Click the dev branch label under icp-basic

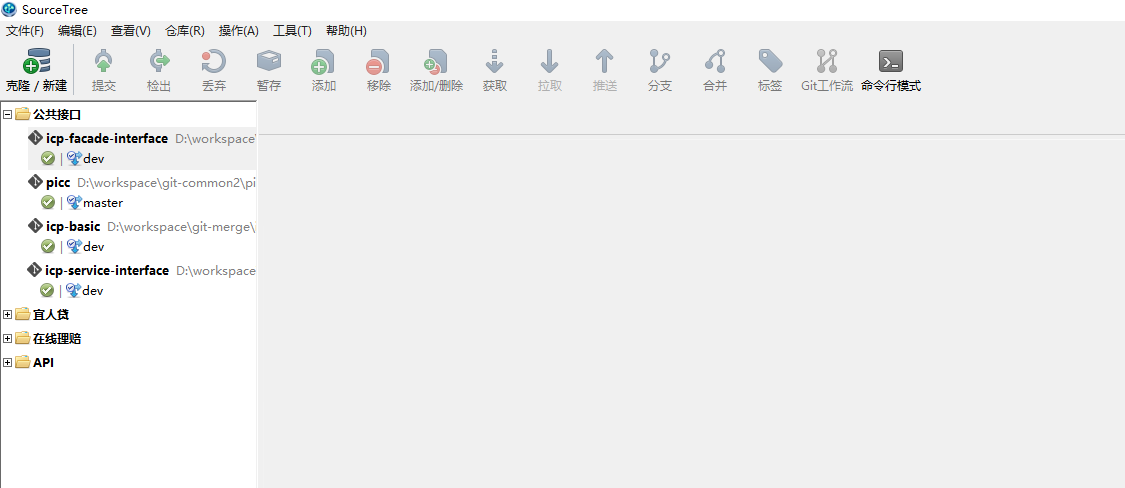click(94, 247)
